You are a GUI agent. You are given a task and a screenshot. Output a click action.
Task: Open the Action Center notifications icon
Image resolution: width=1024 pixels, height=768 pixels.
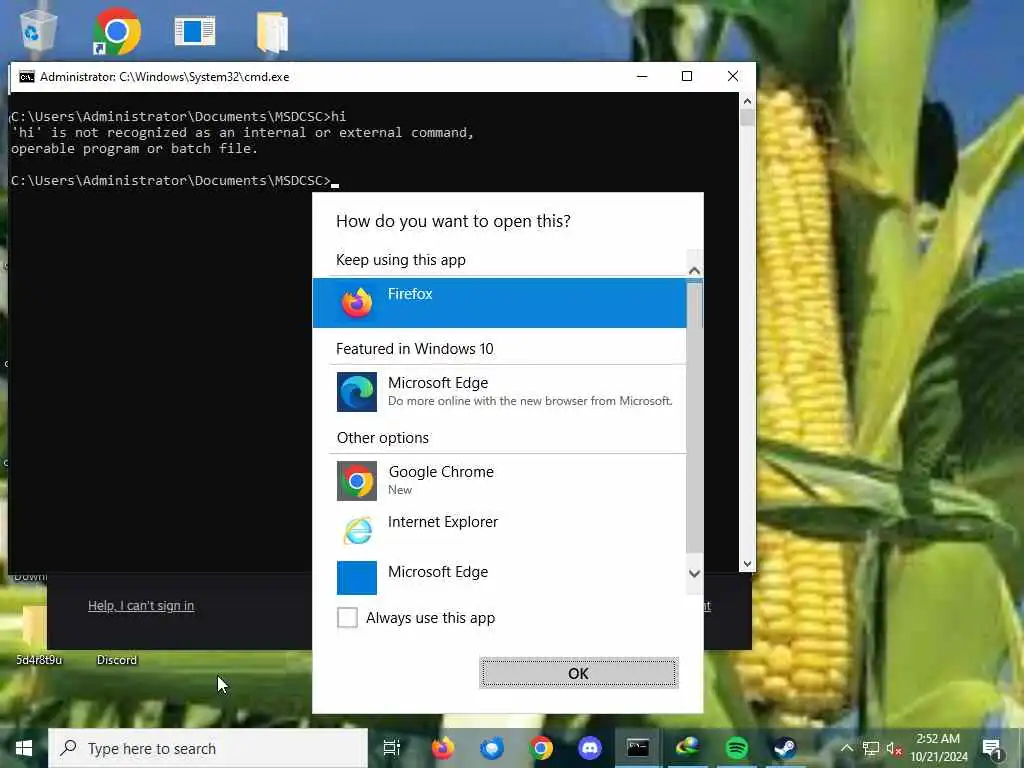click(992, 748)
